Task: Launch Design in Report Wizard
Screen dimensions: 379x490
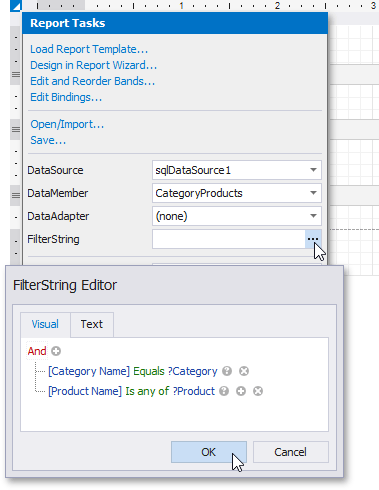Action: click(x=93, y=65)
